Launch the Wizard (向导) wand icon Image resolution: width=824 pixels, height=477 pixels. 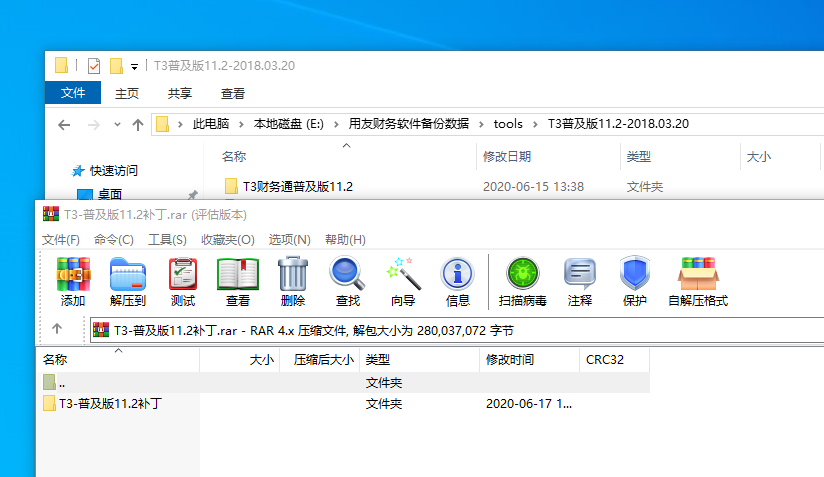403,274
